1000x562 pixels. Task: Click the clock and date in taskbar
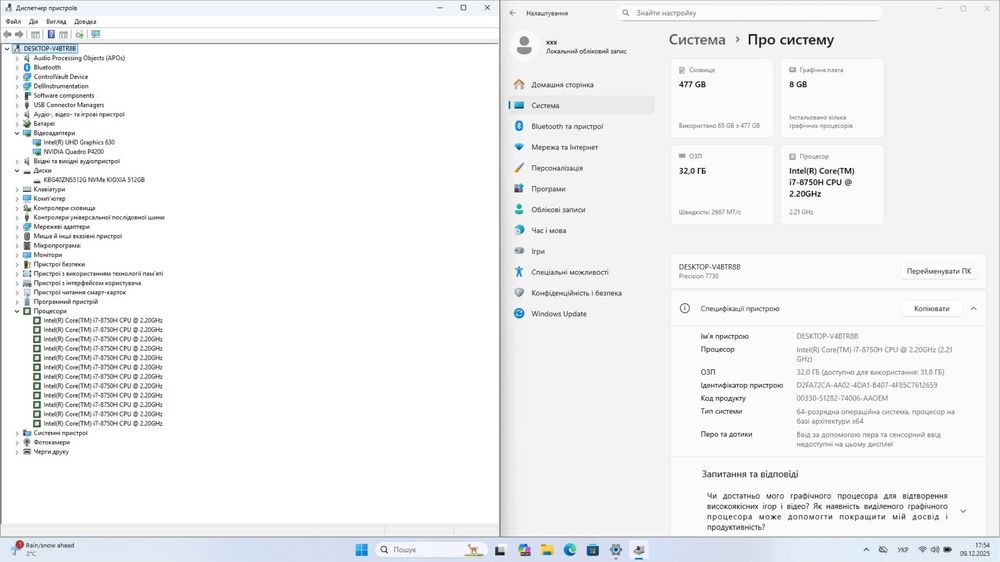[x=975, y=549]
